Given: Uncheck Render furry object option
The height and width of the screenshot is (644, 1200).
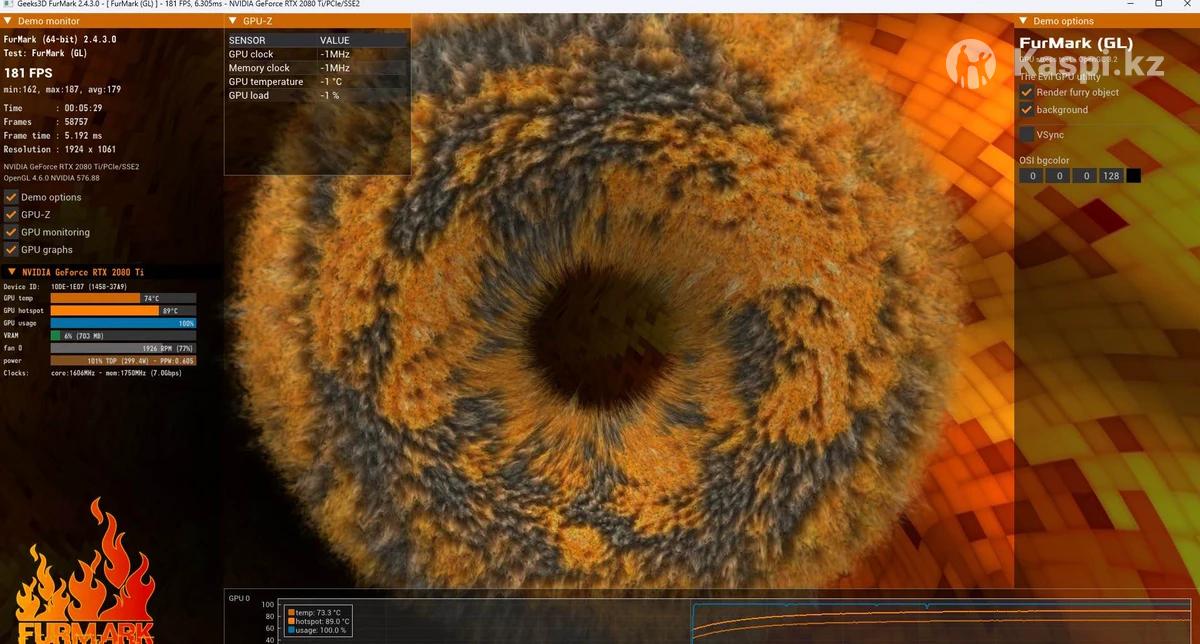Looking at the screenshot, I should click(1026, 92).
